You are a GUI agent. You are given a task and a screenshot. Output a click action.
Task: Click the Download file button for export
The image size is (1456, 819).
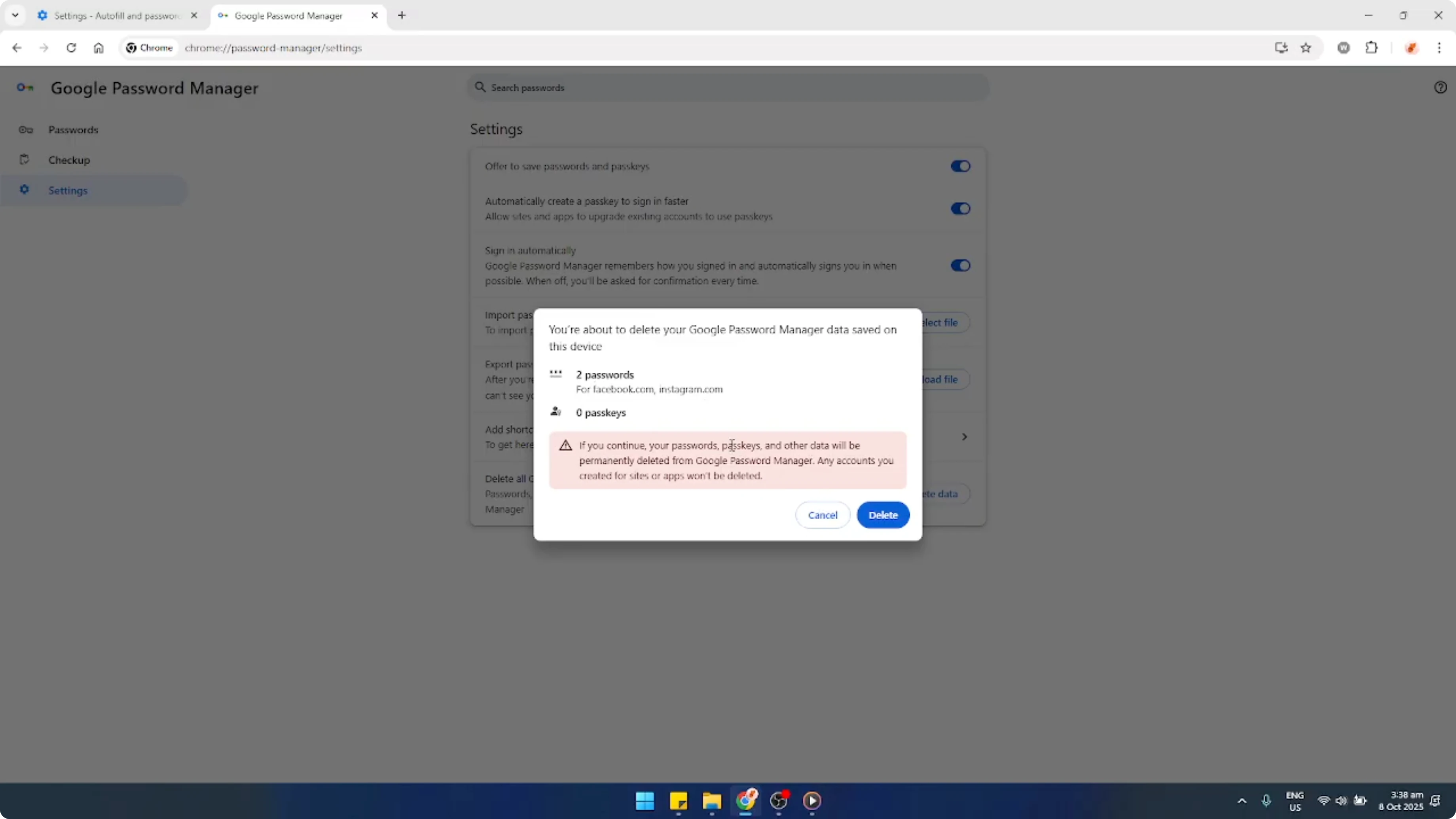[x=946, y=379]
